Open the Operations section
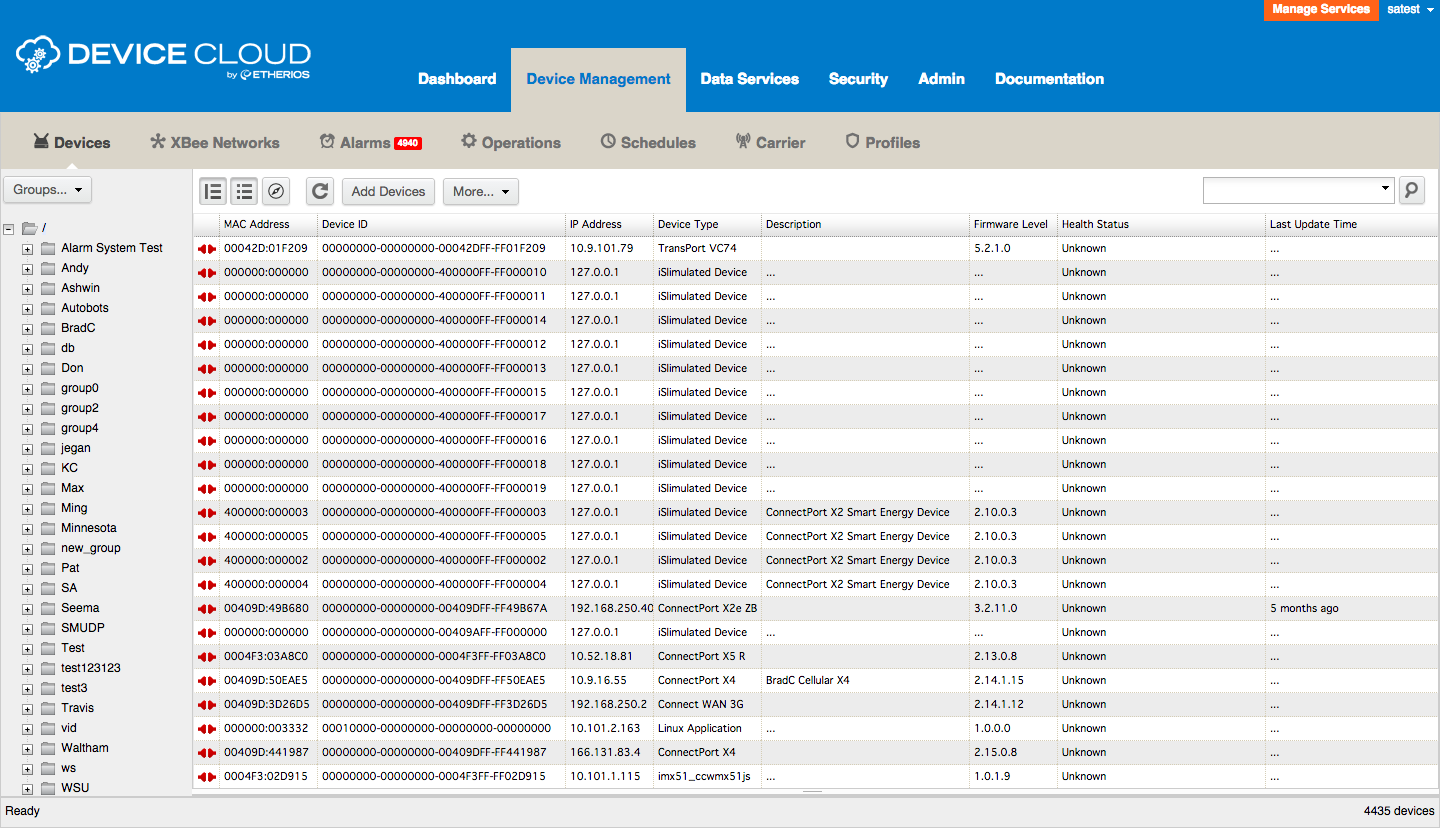1440x828 pixels. coord(511,142)
